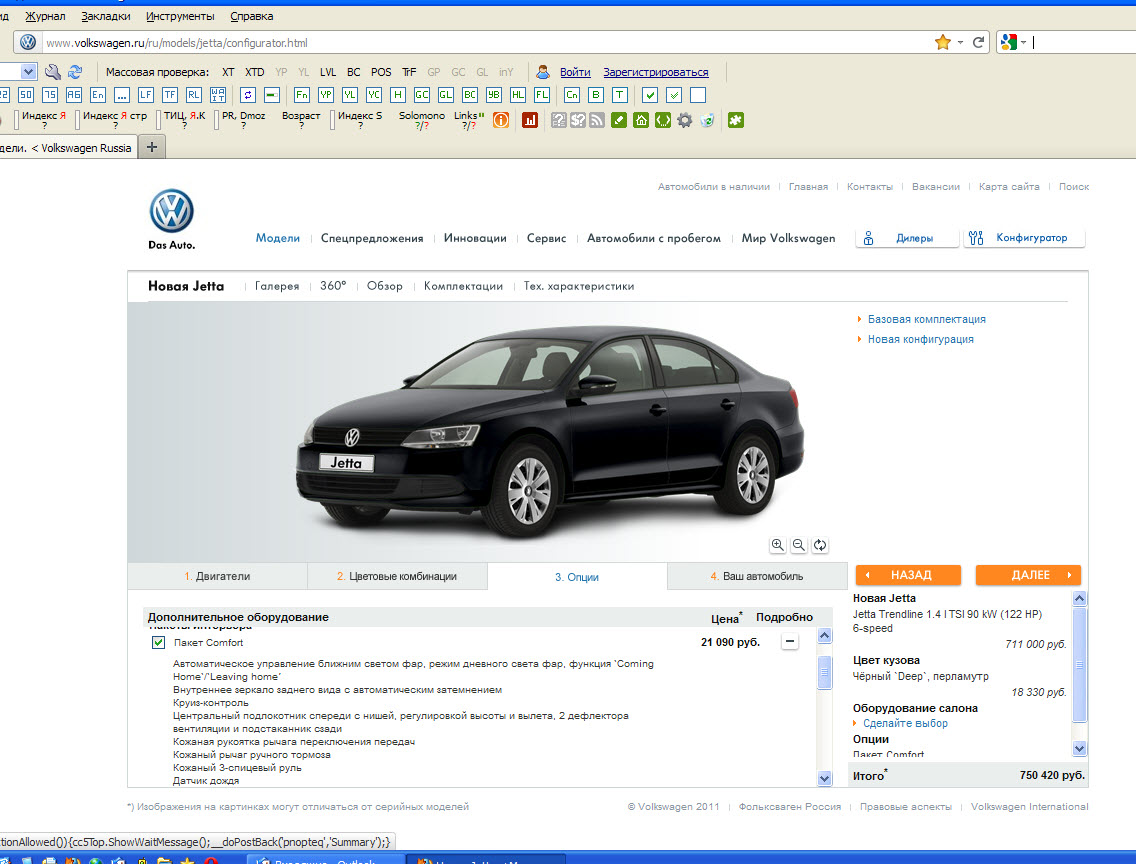Viewport: 1136px width, 864px height.
Task: Click the wrench settings icon in toolbar
Action: (52, 72)
